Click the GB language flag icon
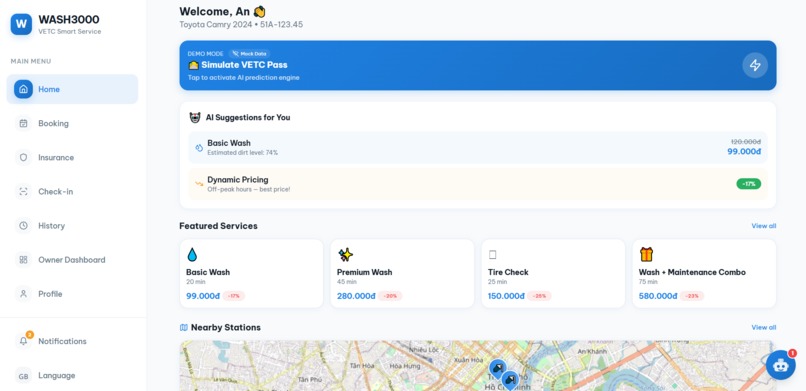Image resolution: width=806 pixels, height=391 pixels. [23, 376]
